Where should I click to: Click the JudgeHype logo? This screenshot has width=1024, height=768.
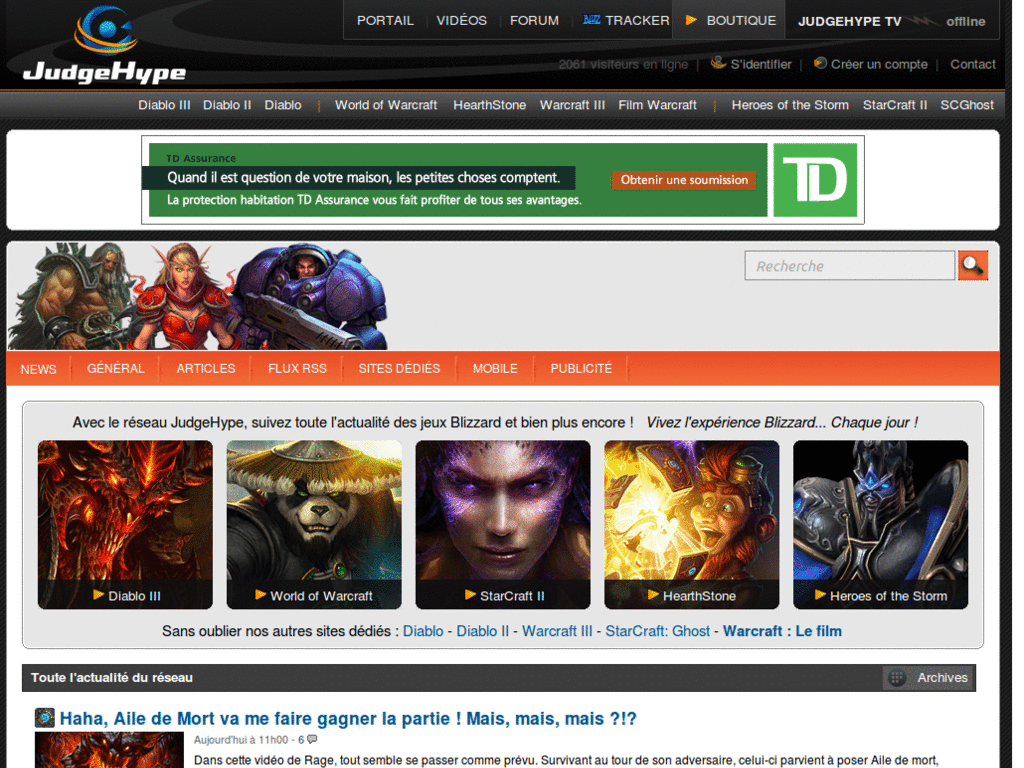pos(104,44)
